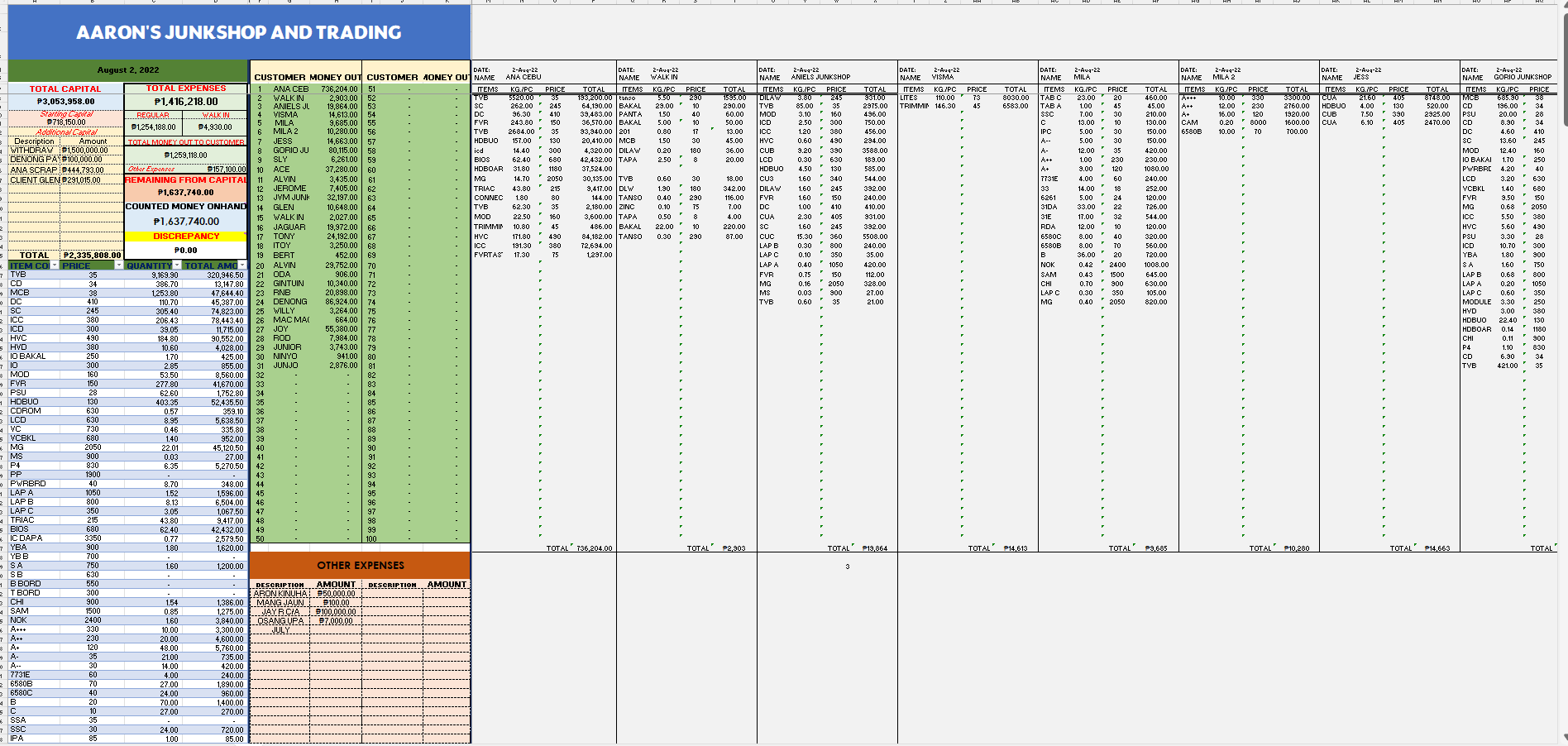
Task: Click the "ARON KINUHA" expense description
Action: 280,594
